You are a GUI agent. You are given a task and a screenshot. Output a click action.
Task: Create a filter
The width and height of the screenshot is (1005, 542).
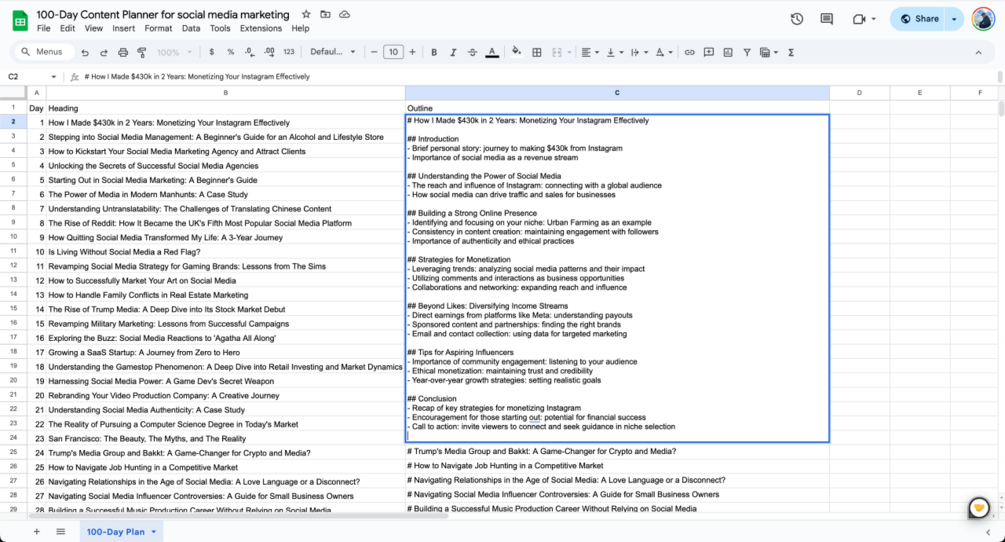(x=747, y=53)
